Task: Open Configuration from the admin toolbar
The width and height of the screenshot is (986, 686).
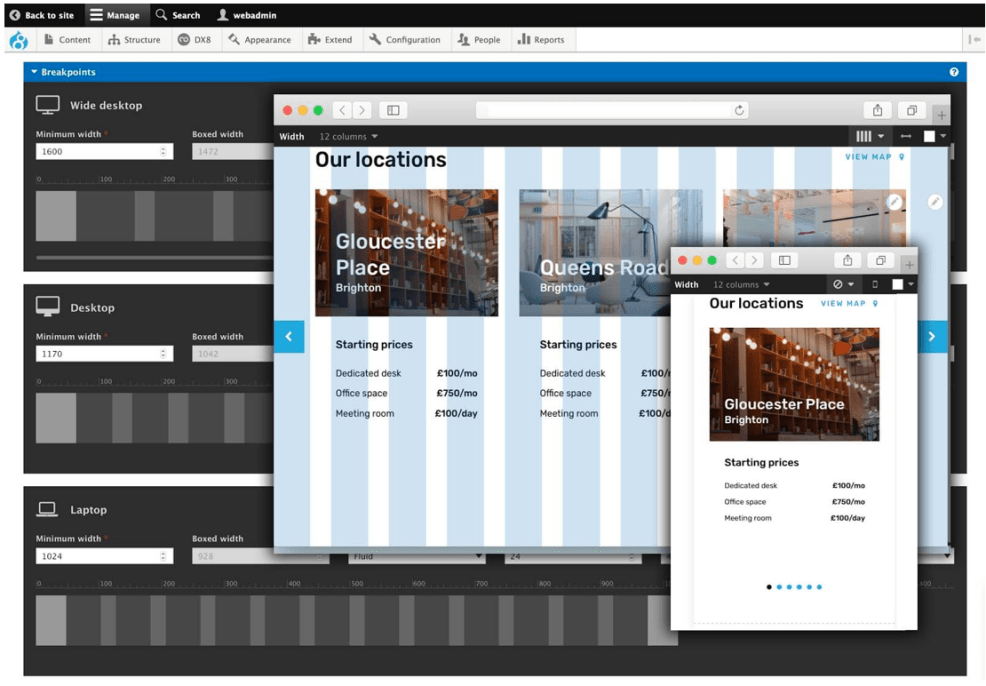Action: coord(405,40)
